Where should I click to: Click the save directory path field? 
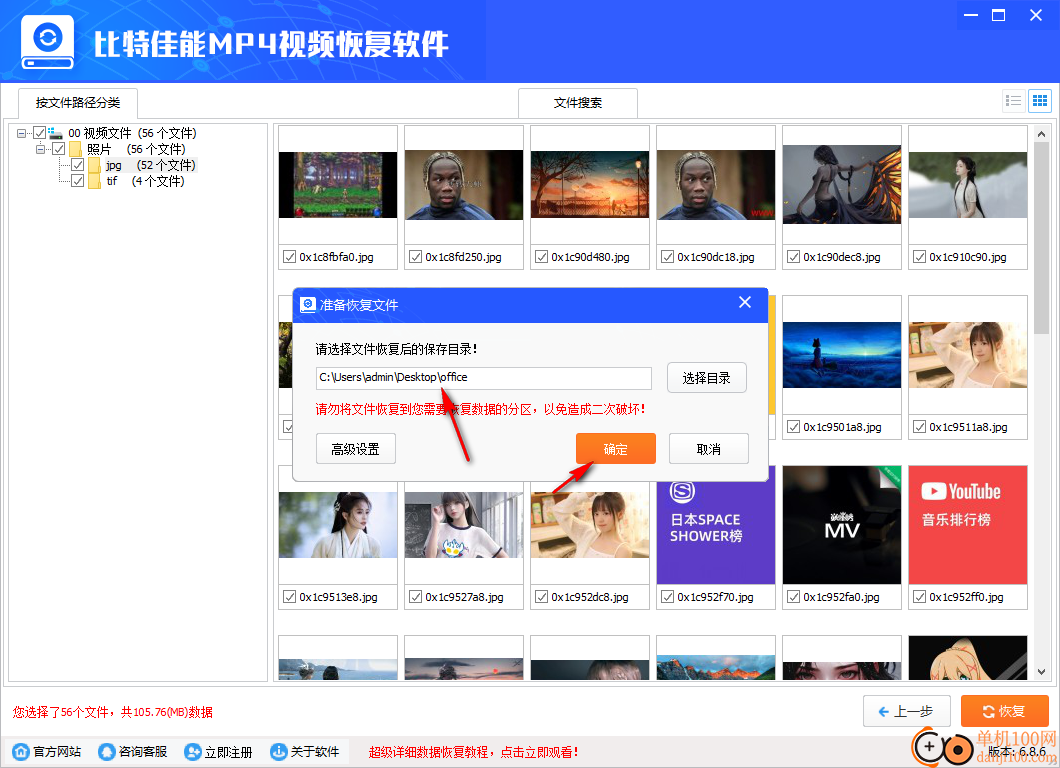click(x=484, y=378)
